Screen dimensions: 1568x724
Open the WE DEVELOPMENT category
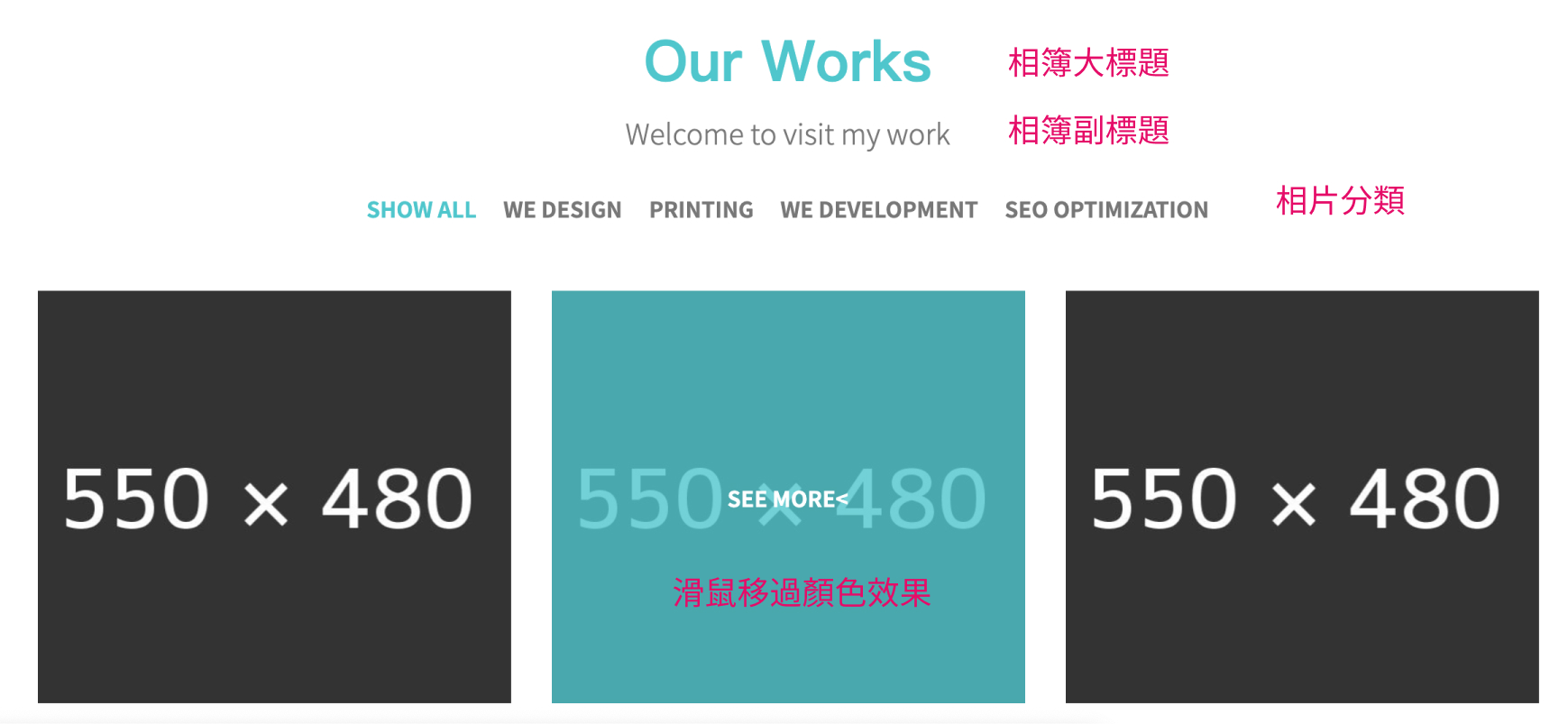879,210
